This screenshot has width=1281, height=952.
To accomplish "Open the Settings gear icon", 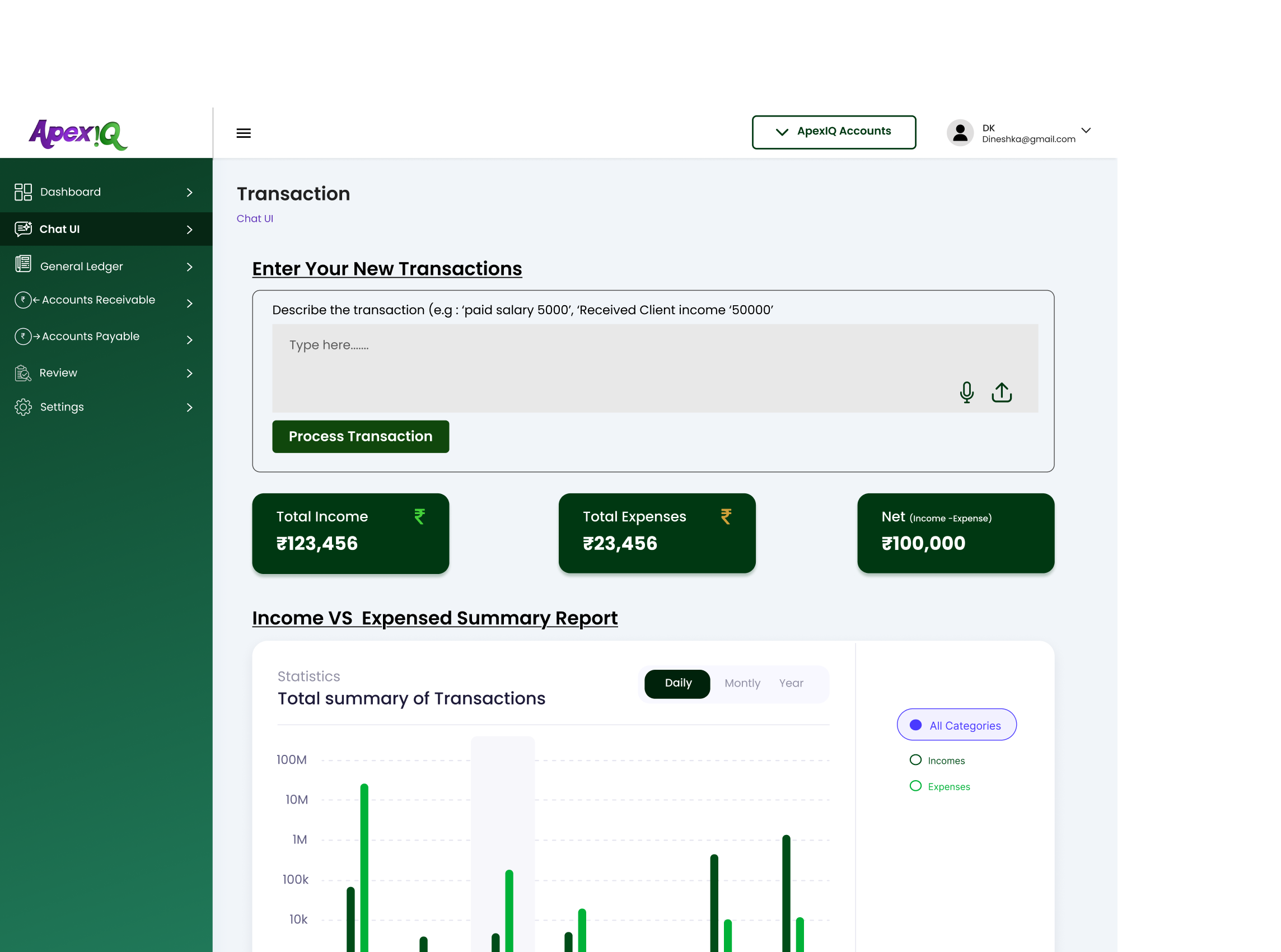I will (23, 407).
